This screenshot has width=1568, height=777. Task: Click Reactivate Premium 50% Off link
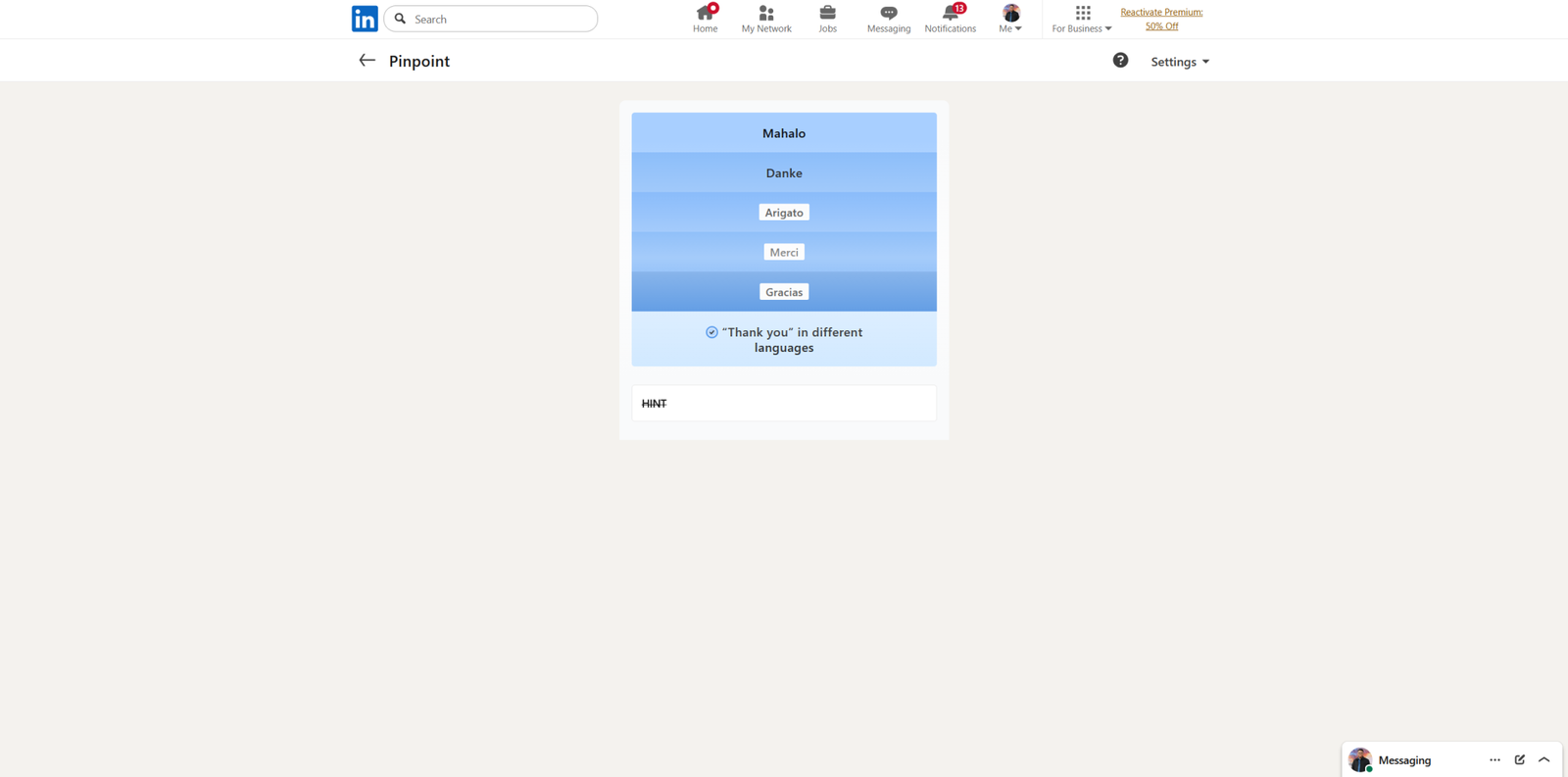pyautogui.click(x=1161, y=19)
